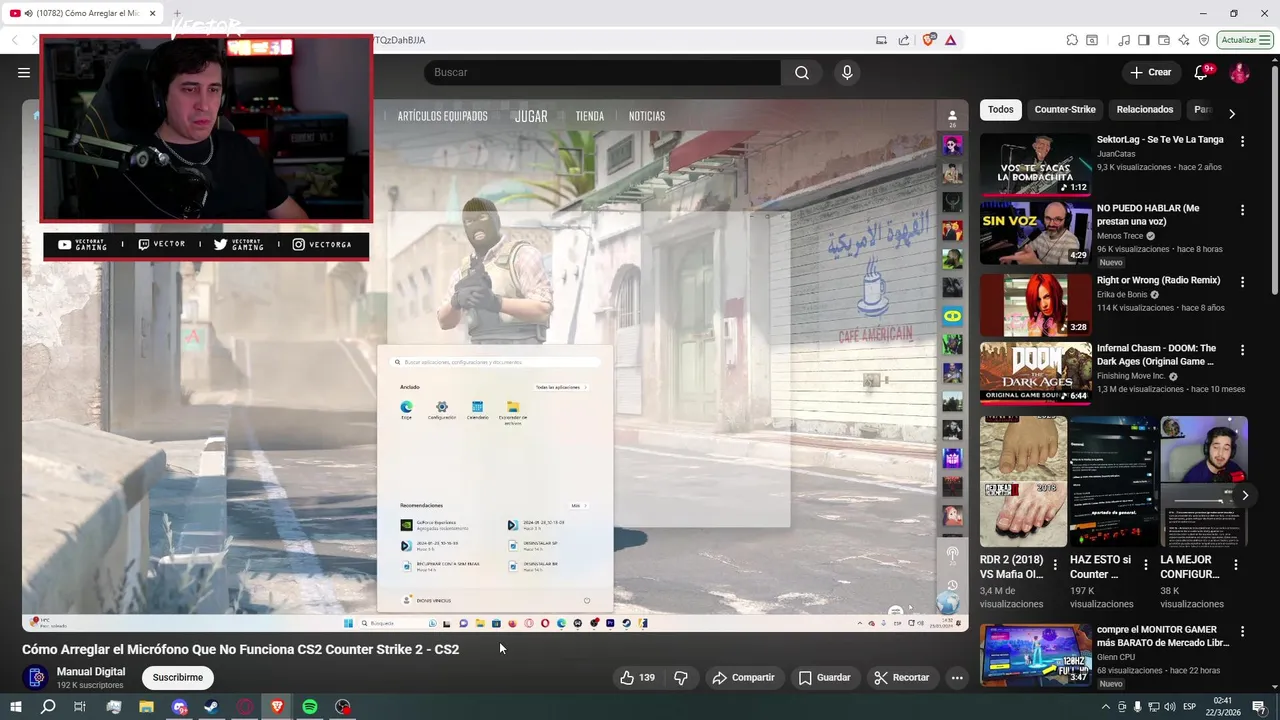Select the Todos filter chip
Viewport: 1280px width, 720px height.
pos(1001,109)
